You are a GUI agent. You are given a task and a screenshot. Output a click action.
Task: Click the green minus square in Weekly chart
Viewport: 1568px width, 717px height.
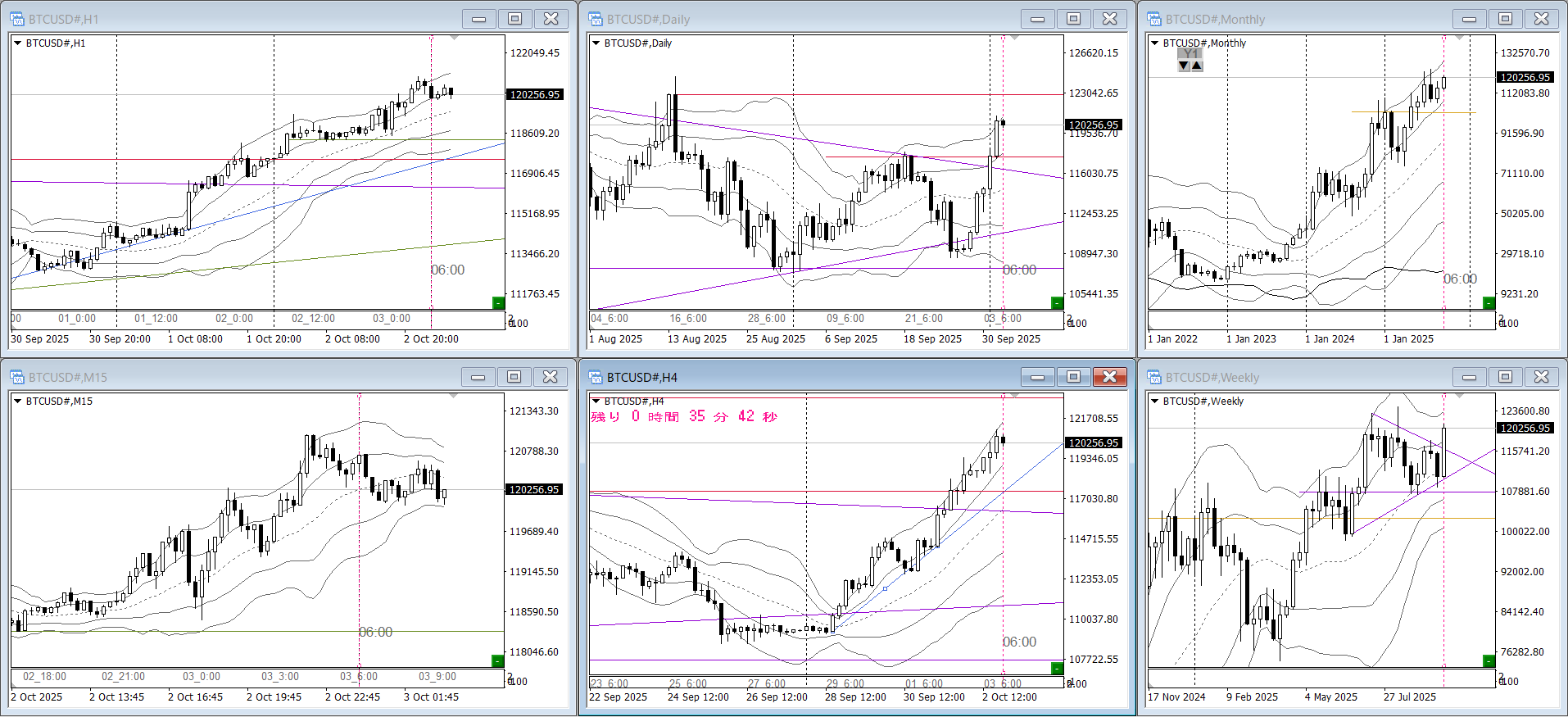click(x=1489, y=661)
